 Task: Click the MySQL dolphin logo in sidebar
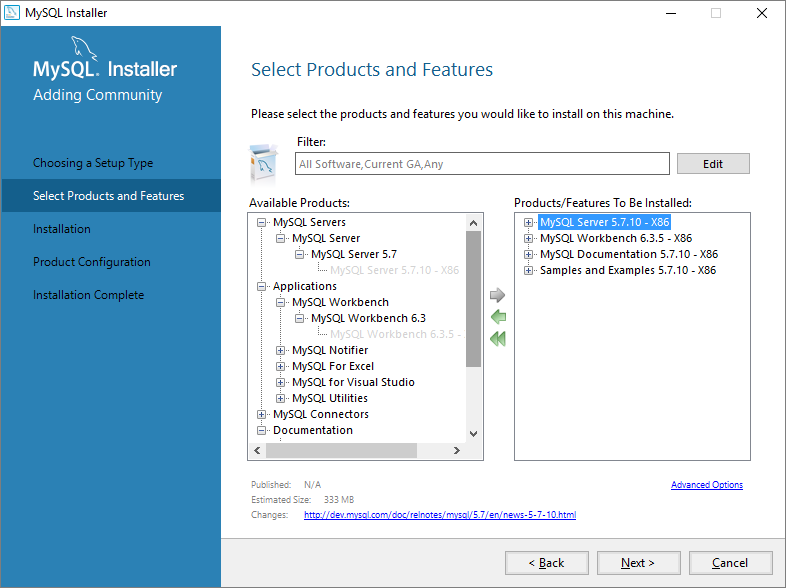point(83,49)
